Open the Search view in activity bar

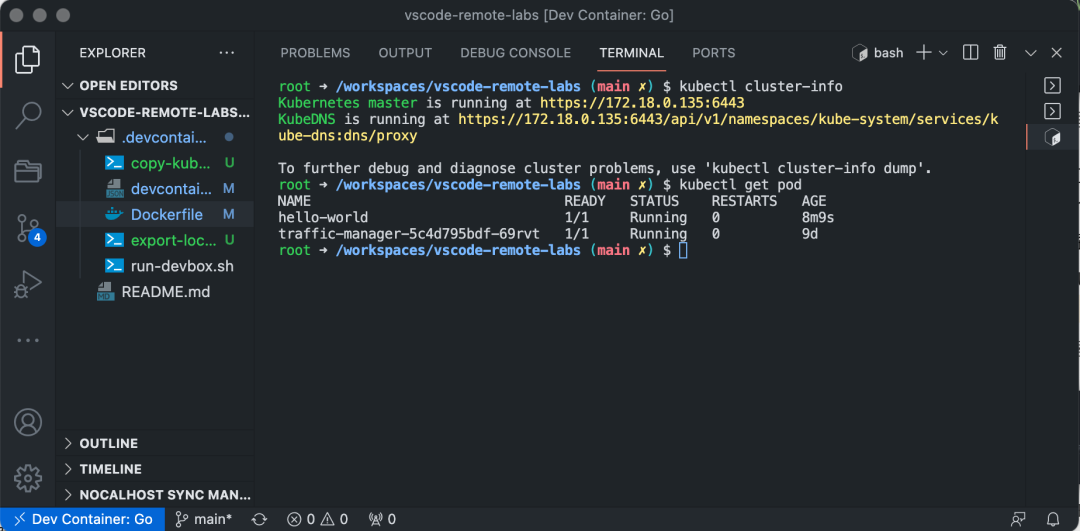click(28, 116)
